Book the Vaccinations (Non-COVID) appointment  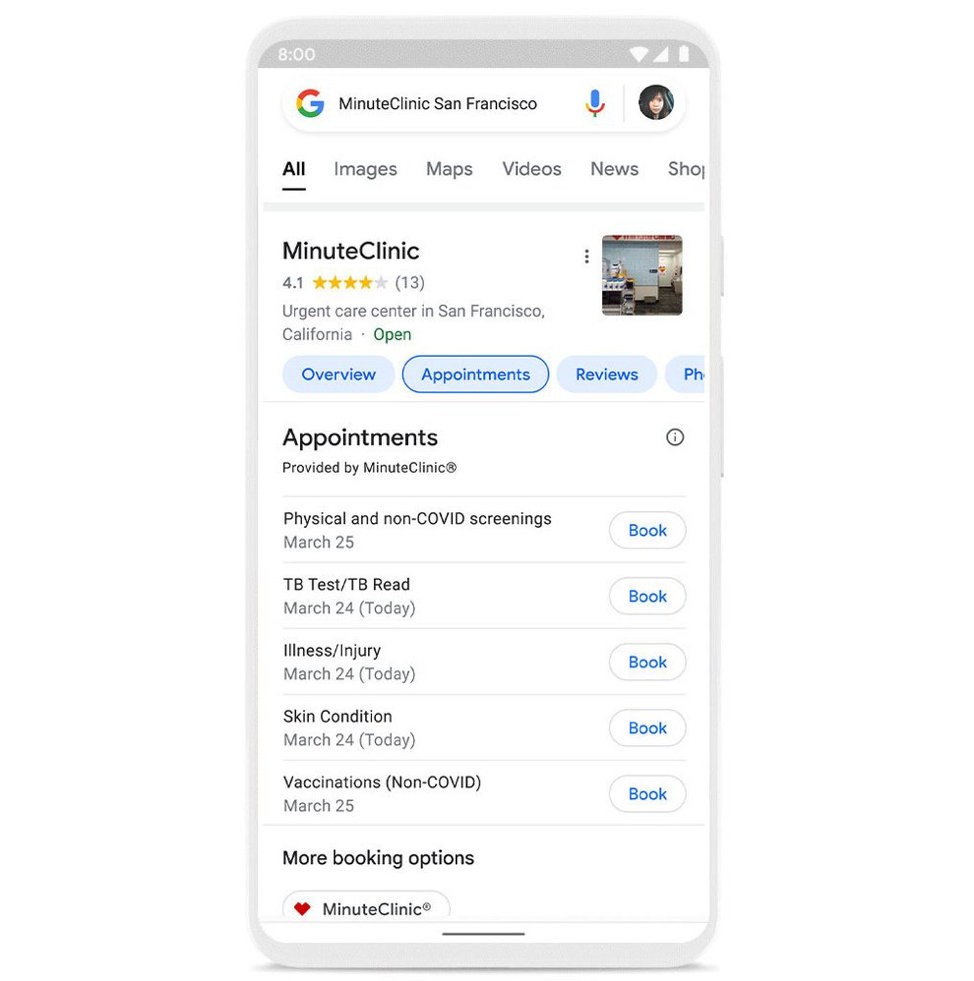[x=647, y=794]
